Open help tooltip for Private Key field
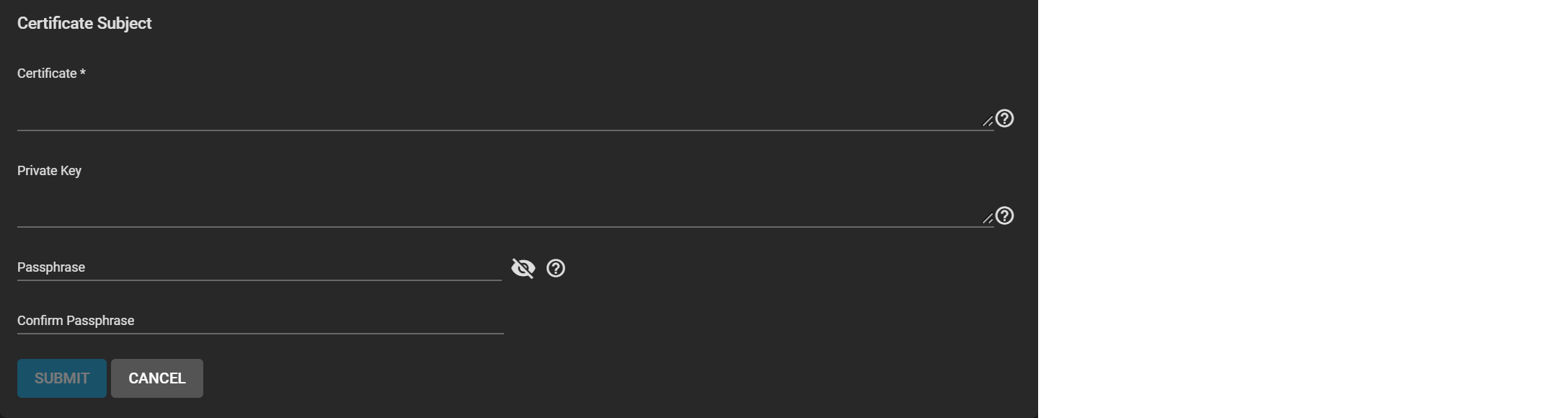This screenshot has height=418, width=1568. click(x=1004, y=215)
